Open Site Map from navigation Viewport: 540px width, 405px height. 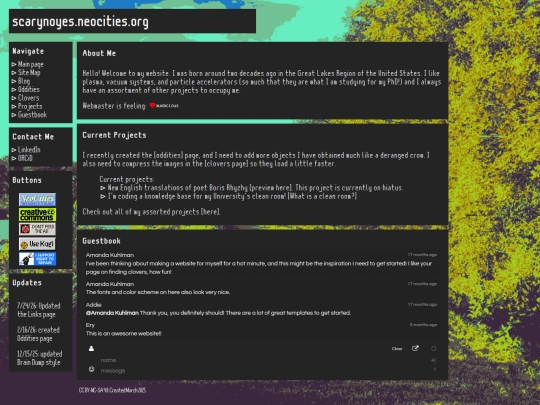29,72
